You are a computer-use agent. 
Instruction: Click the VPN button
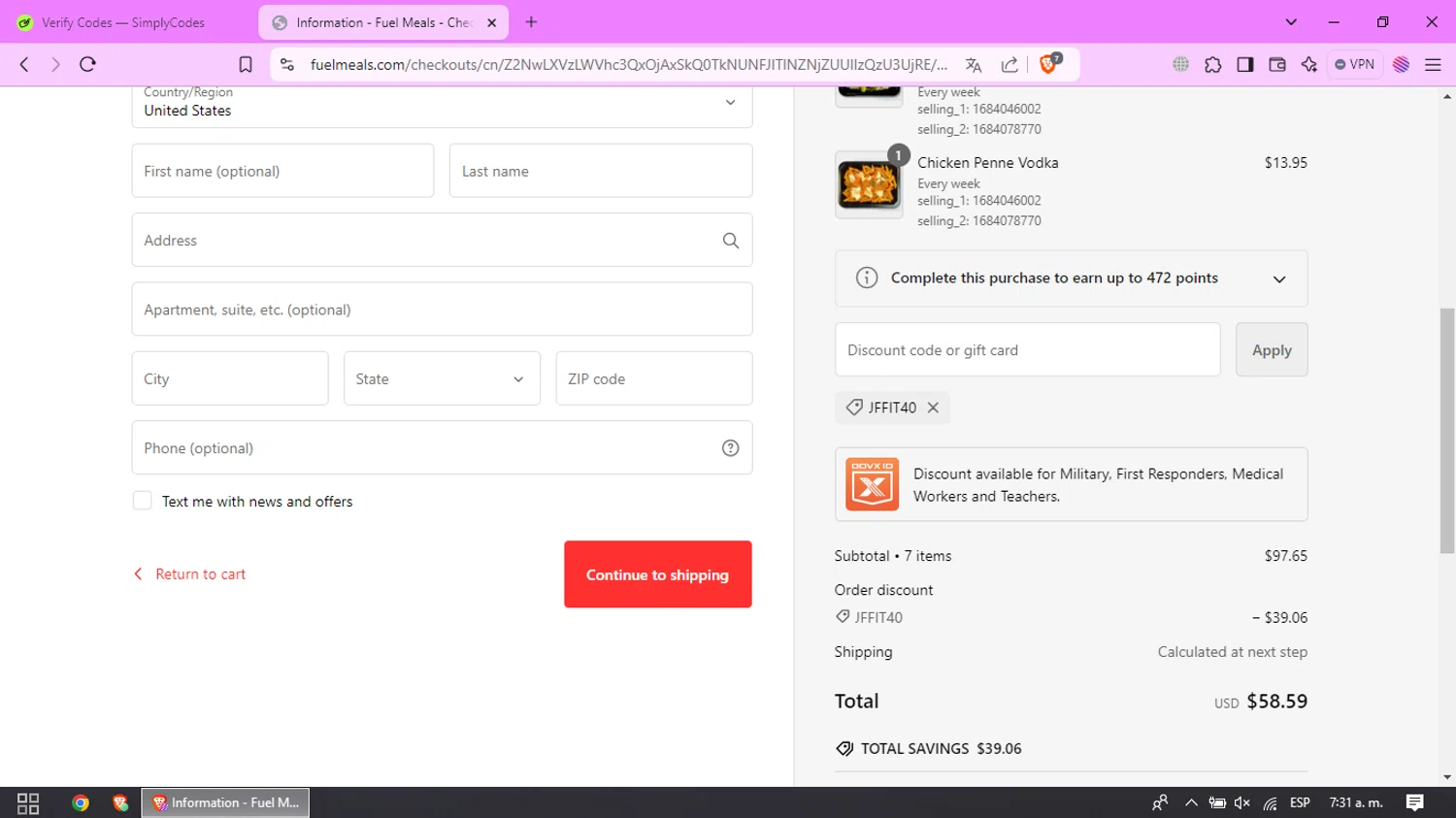[x=1355, y=64]
